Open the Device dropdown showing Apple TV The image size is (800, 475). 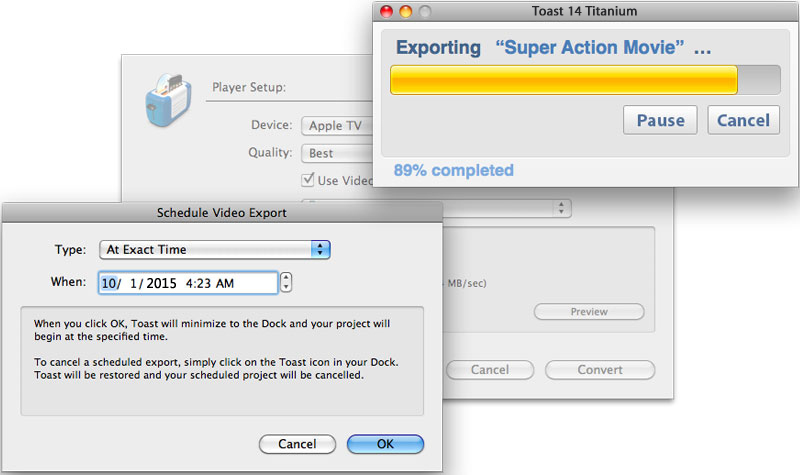click(336, 126)
